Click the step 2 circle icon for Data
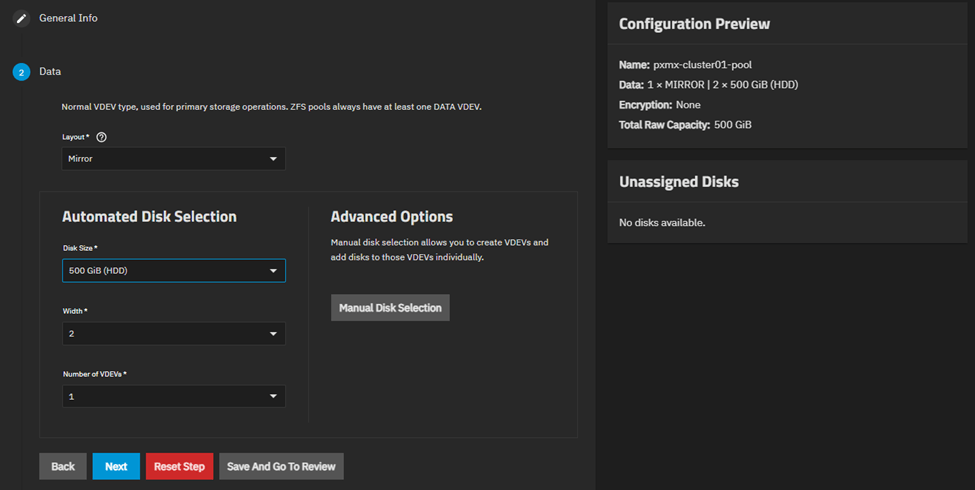975x490 pixels. [x=21, y=72]
